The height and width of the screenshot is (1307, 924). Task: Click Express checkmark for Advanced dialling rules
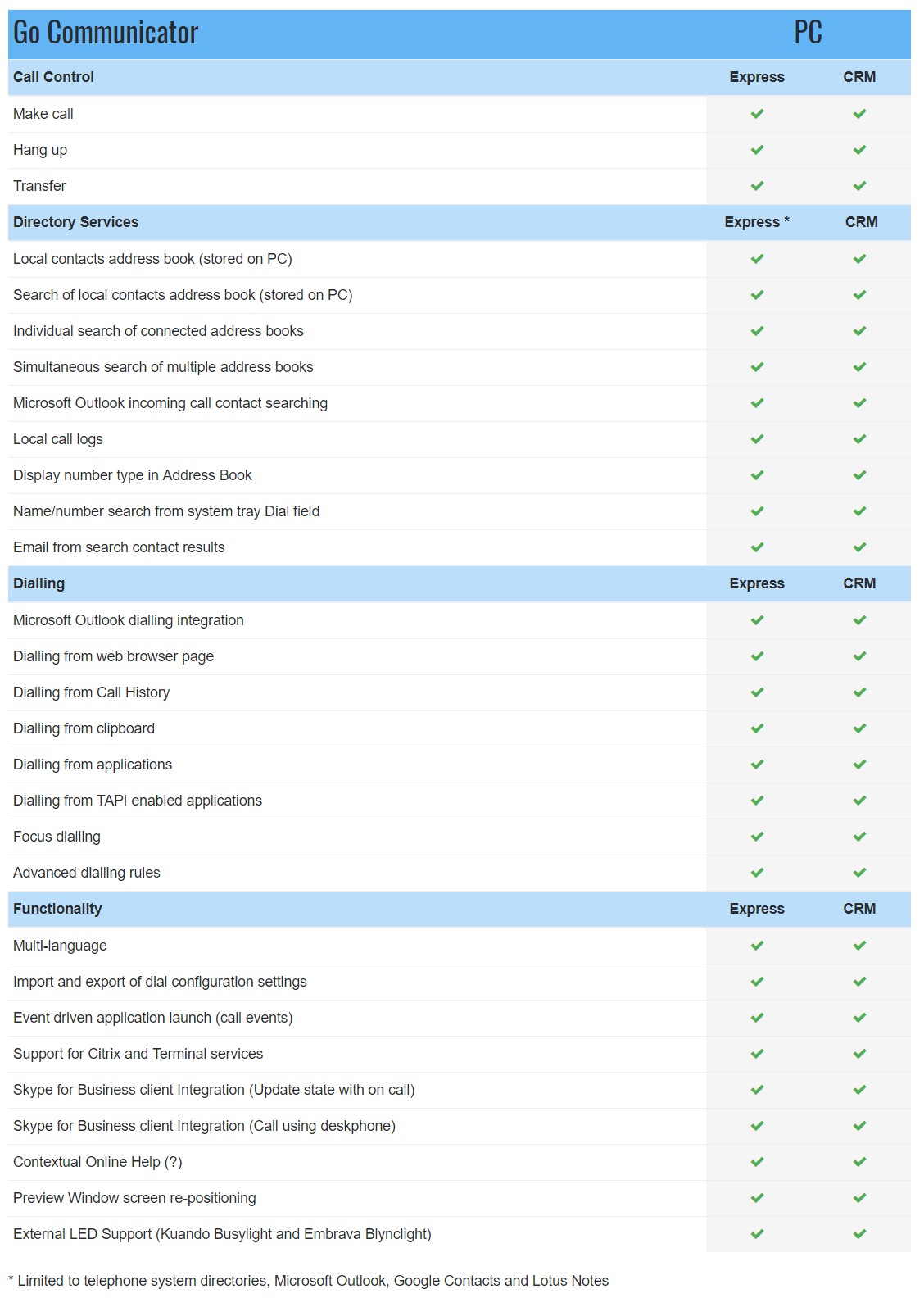(757, 873)
